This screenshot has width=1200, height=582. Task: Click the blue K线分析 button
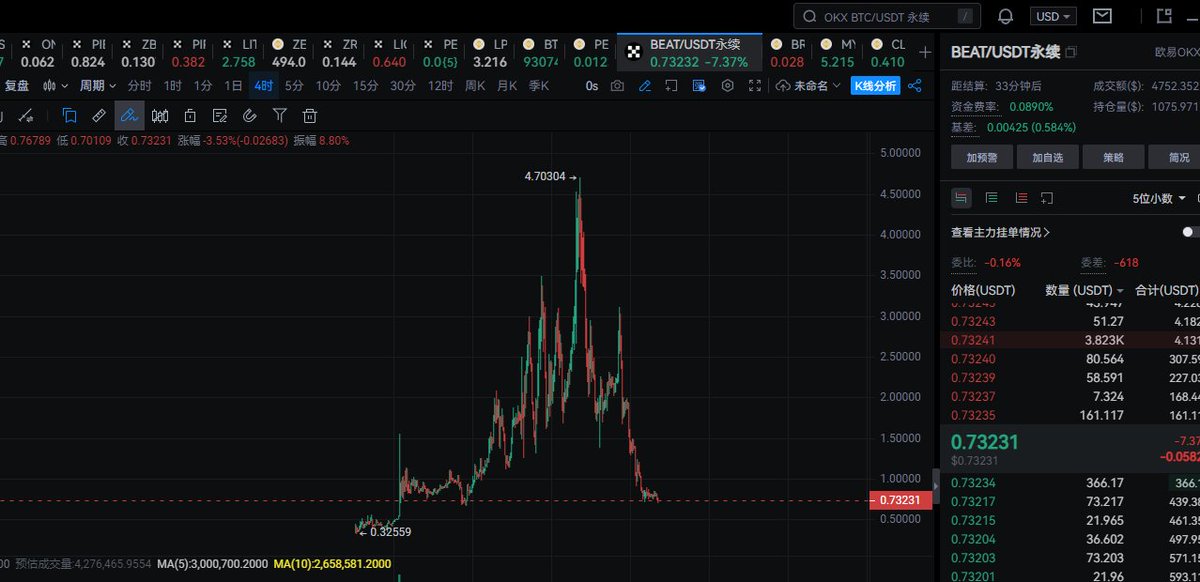click(x=875, y=86)
